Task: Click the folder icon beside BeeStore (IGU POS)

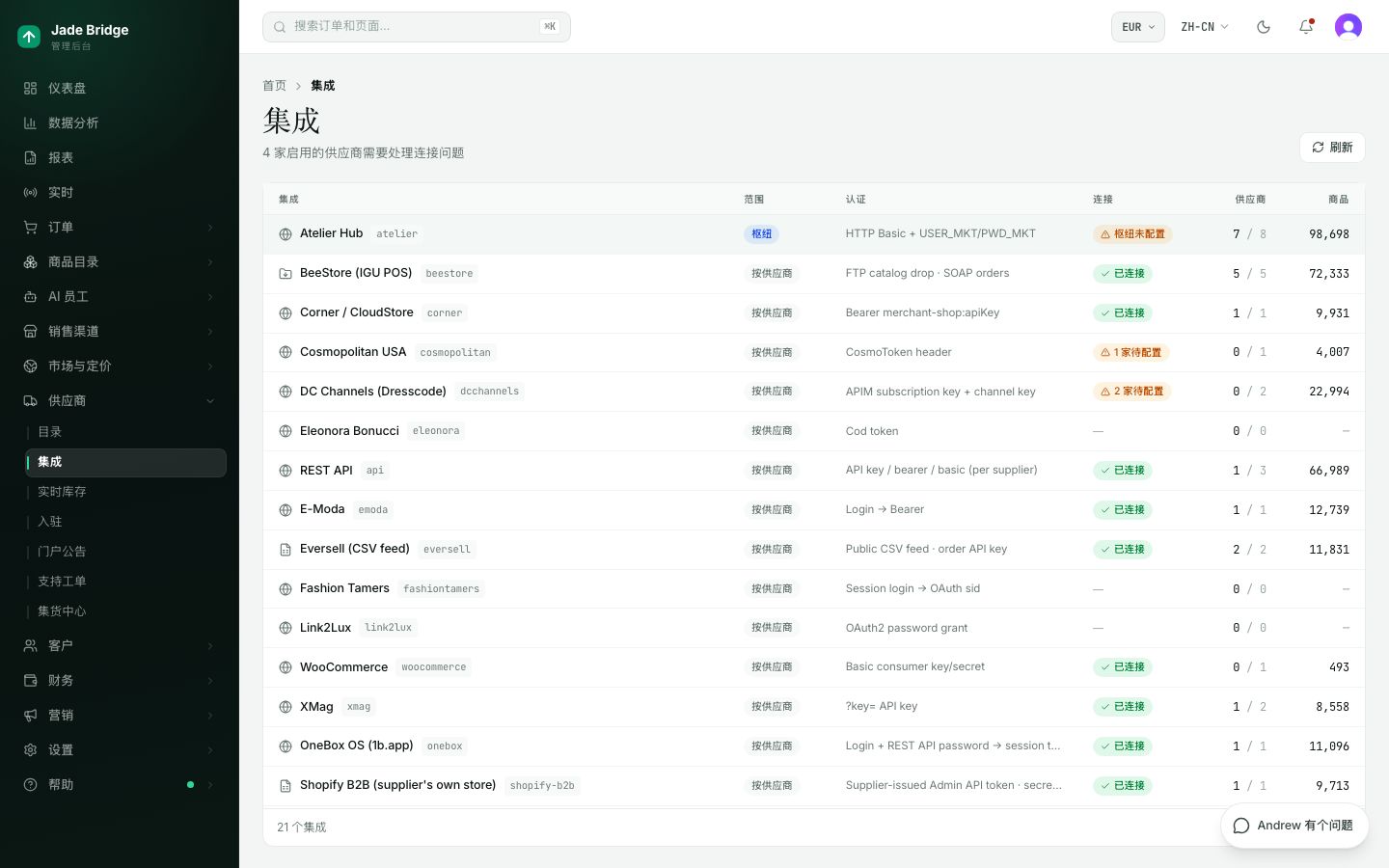Action: point(286,274)
